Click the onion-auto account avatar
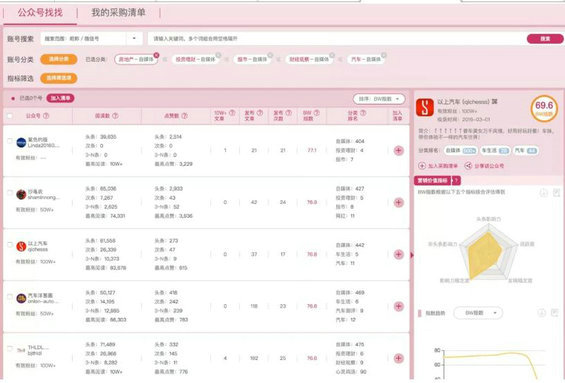Screen dimensions: 565x383 pyautogui.click(x=21, y=298)
